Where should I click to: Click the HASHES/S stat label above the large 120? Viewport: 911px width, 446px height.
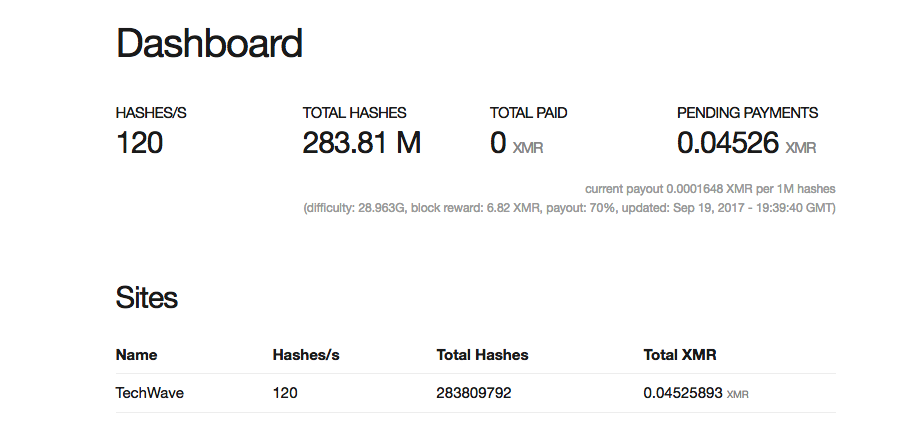151,113
